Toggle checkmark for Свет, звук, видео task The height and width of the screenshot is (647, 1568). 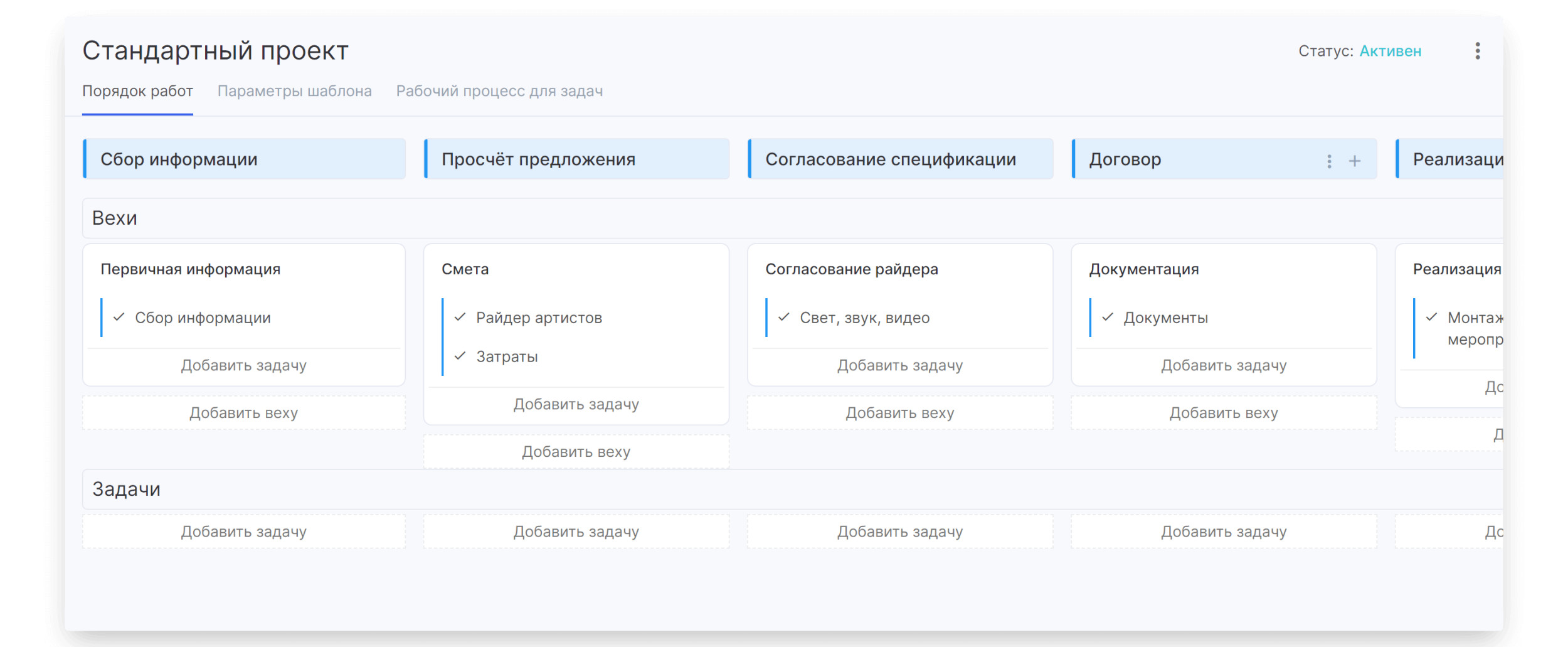[784, 318]
